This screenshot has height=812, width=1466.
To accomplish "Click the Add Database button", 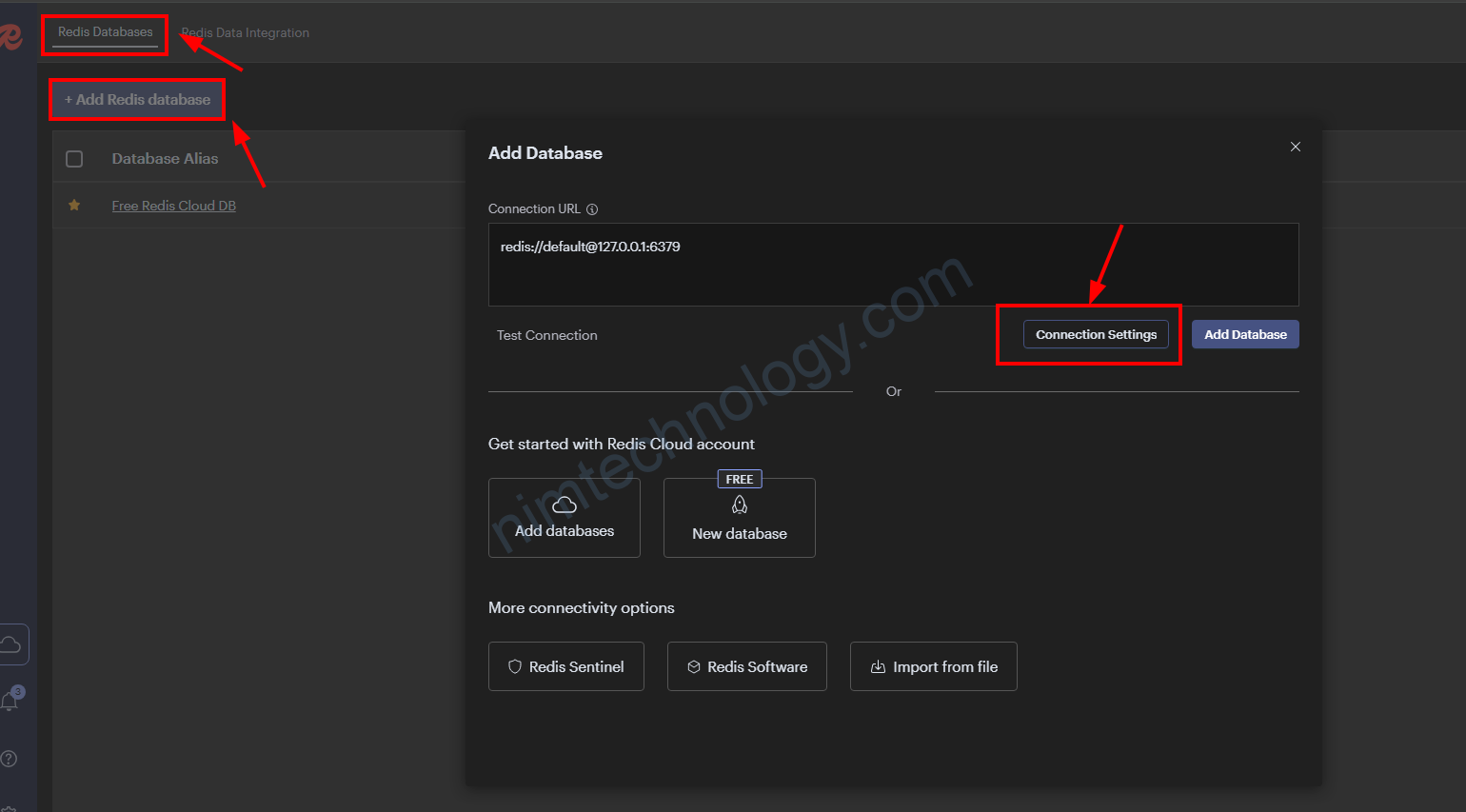I will tap(1245, 334).
